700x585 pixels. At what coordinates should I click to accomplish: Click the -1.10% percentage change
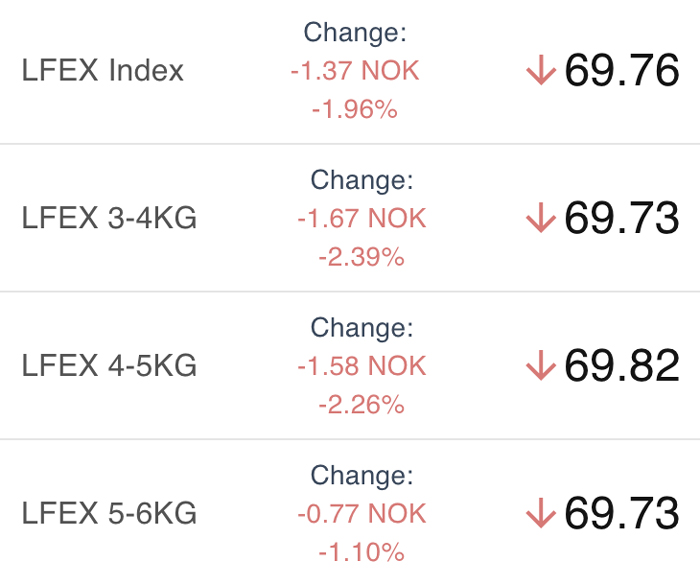coord(361,551)
